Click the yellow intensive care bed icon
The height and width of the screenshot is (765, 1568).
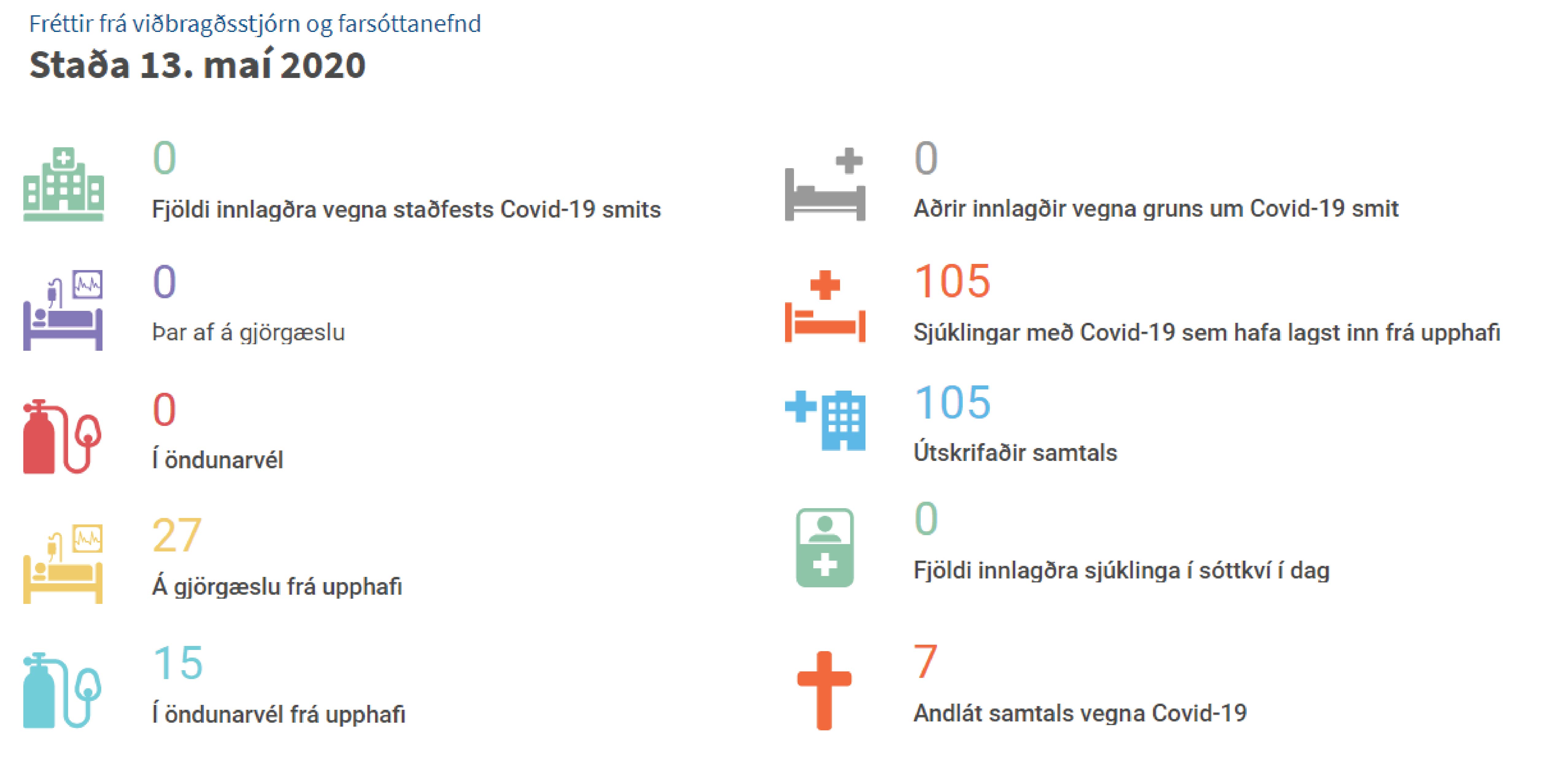[63, 563]
